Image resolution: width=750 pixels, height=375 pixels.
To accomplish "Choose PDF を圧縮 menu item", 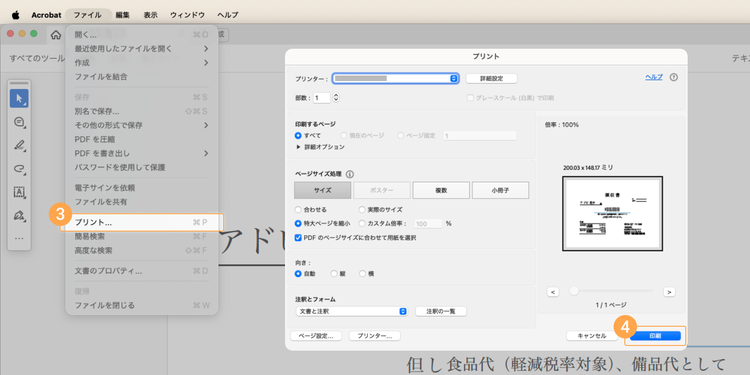I will pos(142,139).
